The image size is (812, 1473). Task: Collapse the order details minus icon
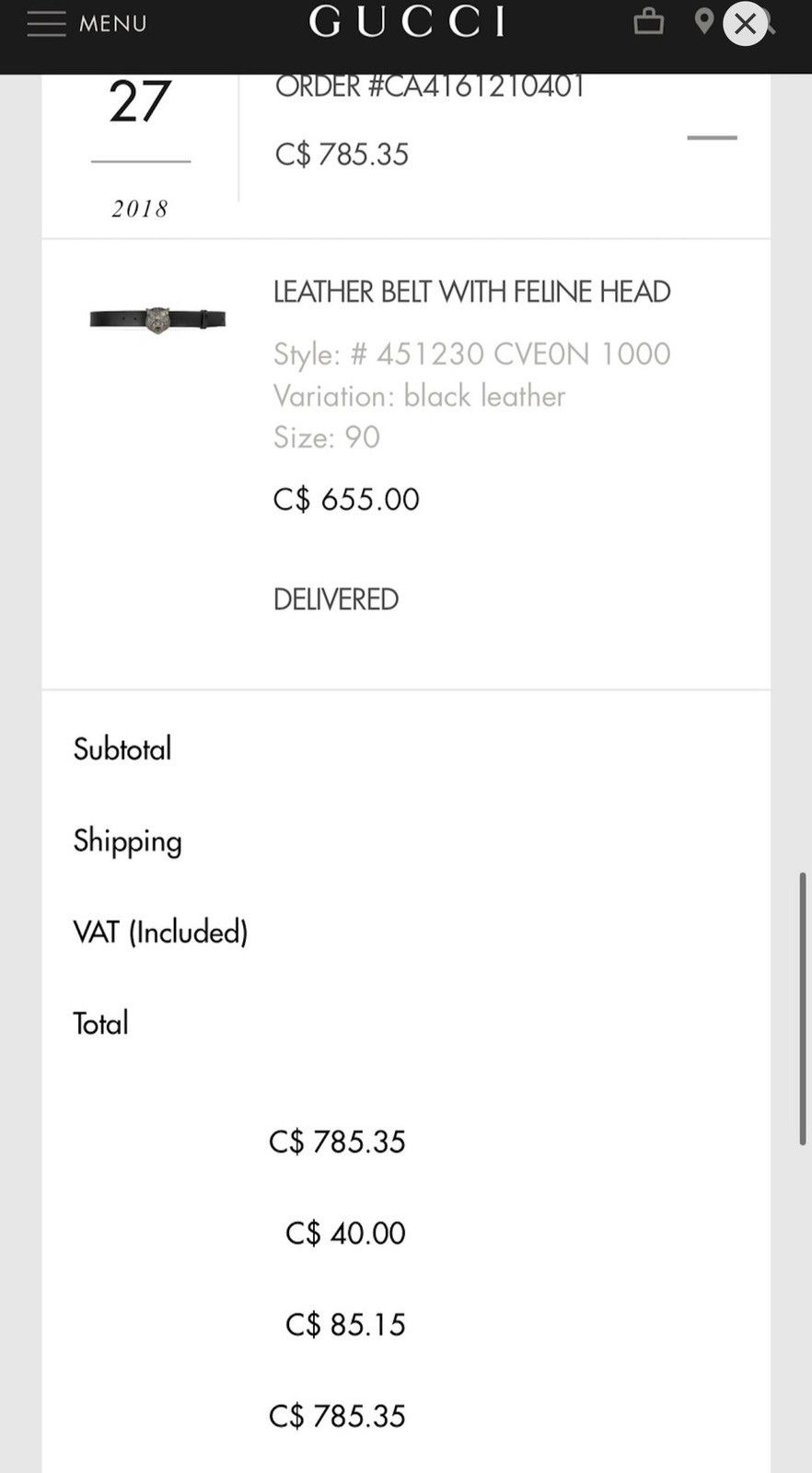(x=713, y=137)
